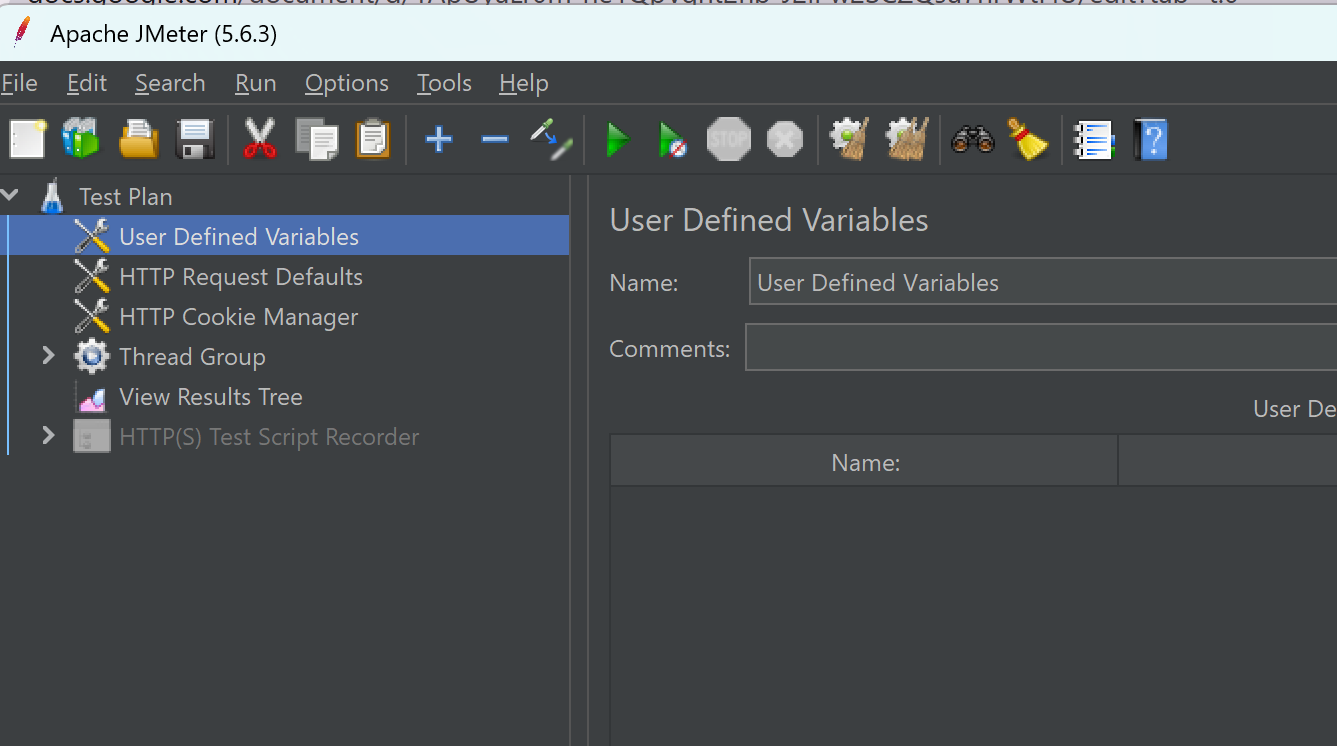Select HTTP Request Defaults in tree
Image resolution: width=1337 pixels, height=746 pixels.
[x=241, y=276]
